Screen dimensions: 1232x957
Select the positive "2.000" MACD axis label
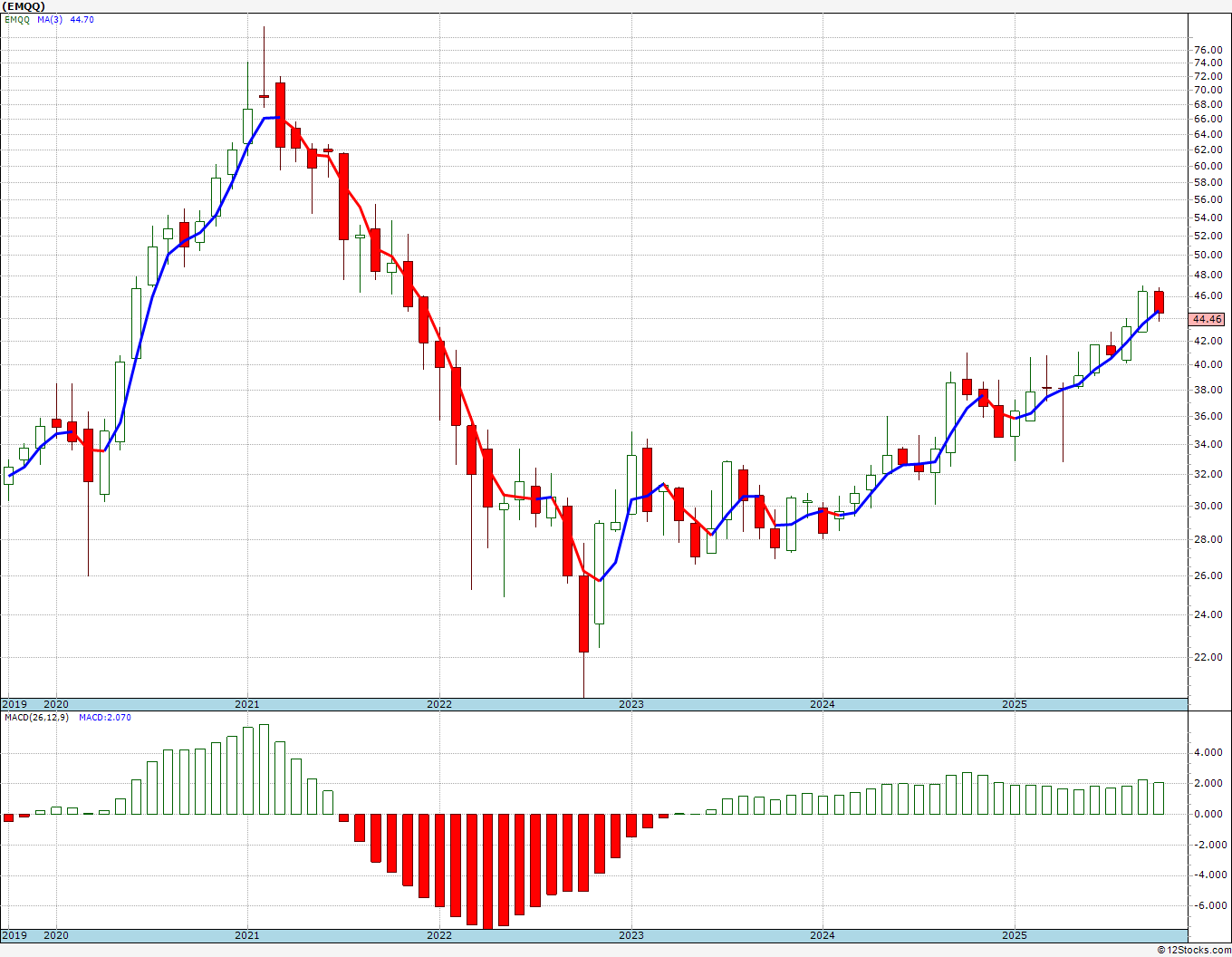(x=1210, y=783)
